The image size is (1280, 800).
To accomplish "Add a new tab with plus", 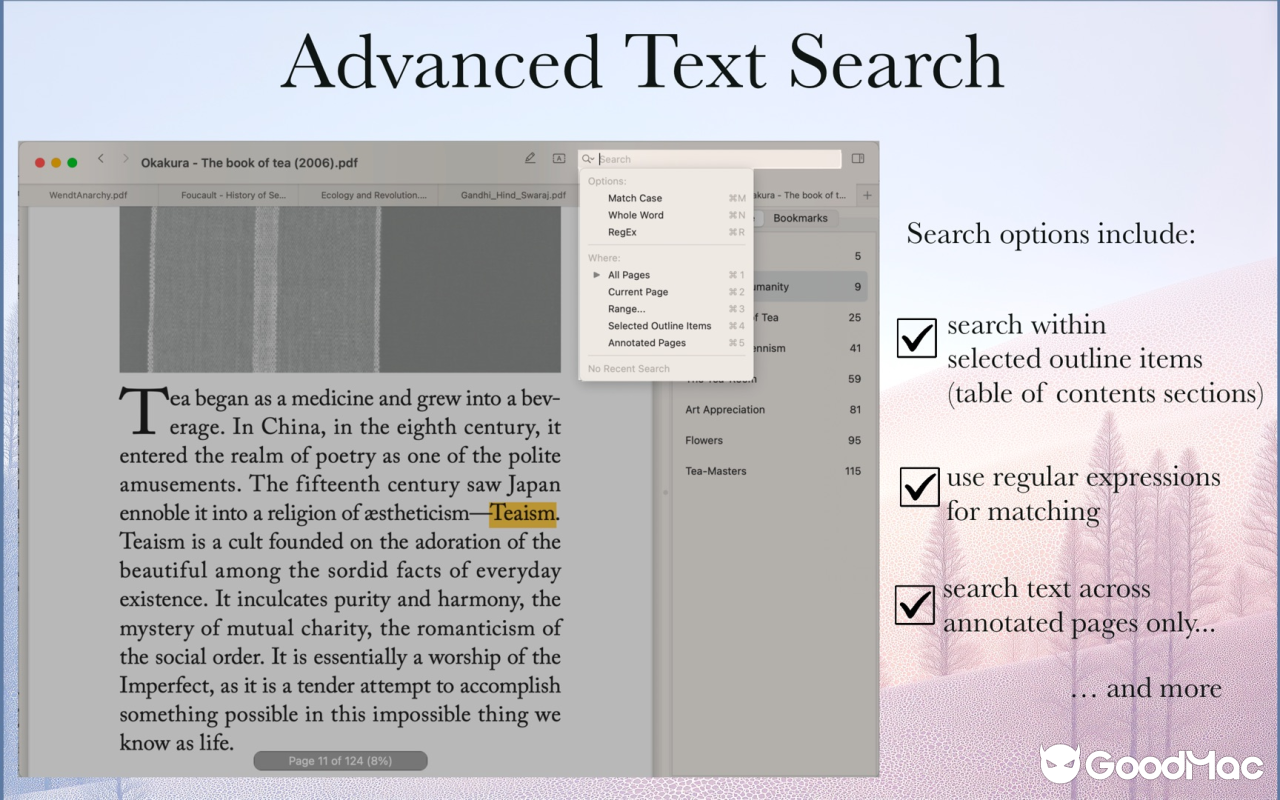I will 867,195.
